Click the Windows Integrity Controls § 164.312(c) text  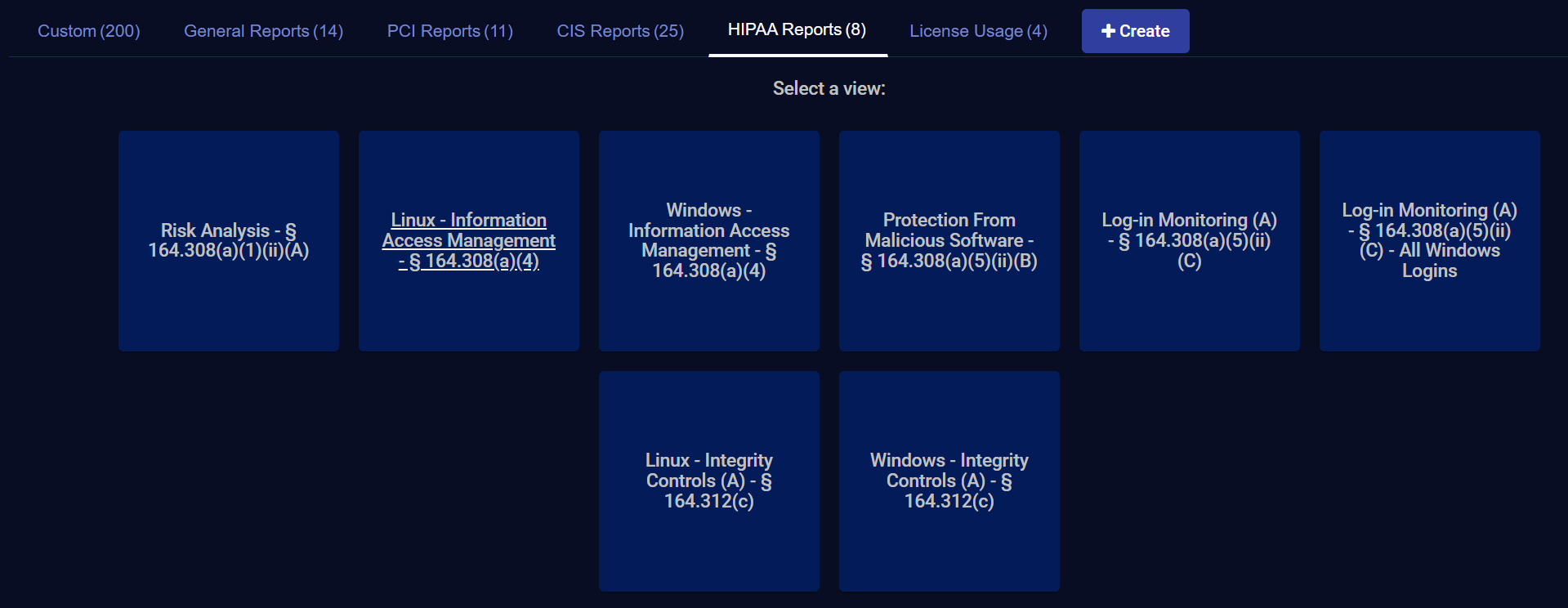pos(949,481)
